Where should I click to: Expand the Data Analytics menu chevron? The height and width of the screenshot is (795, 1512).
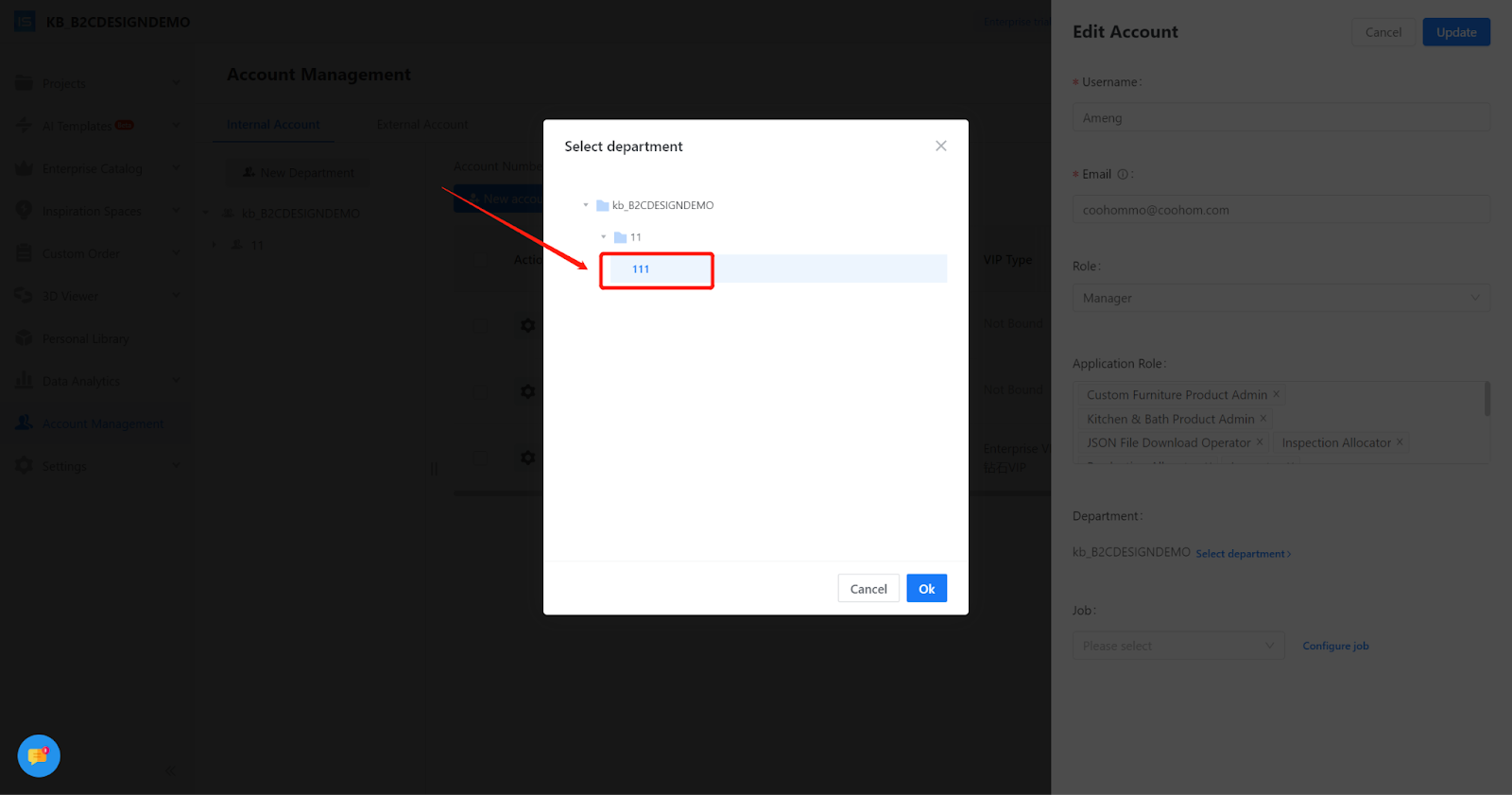click(x=176, y=381)
